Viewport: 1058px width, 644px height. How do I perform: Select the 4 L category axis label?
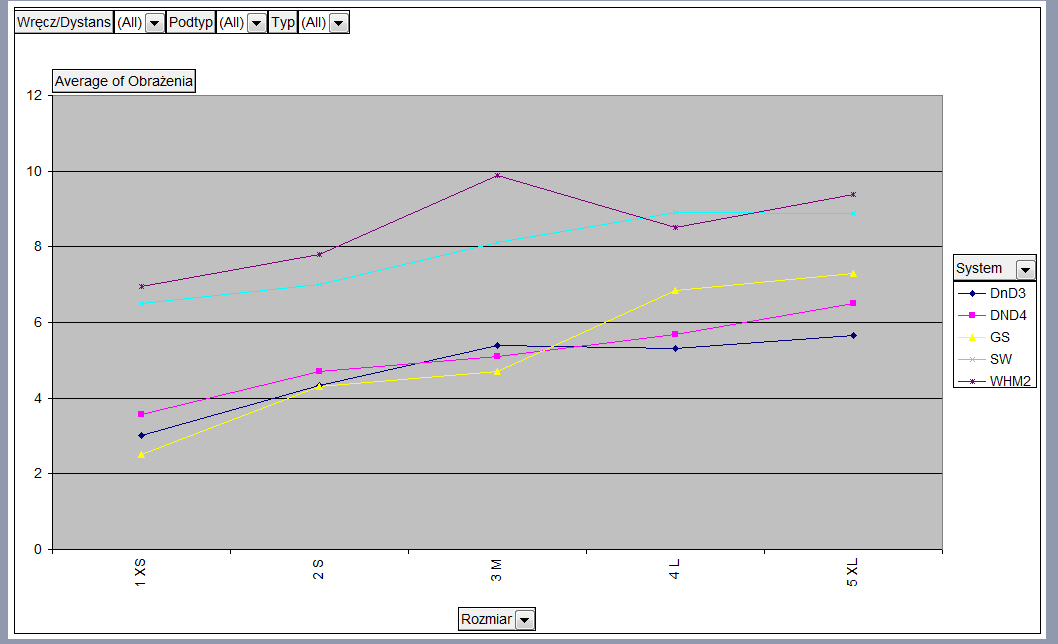point(675,569)
